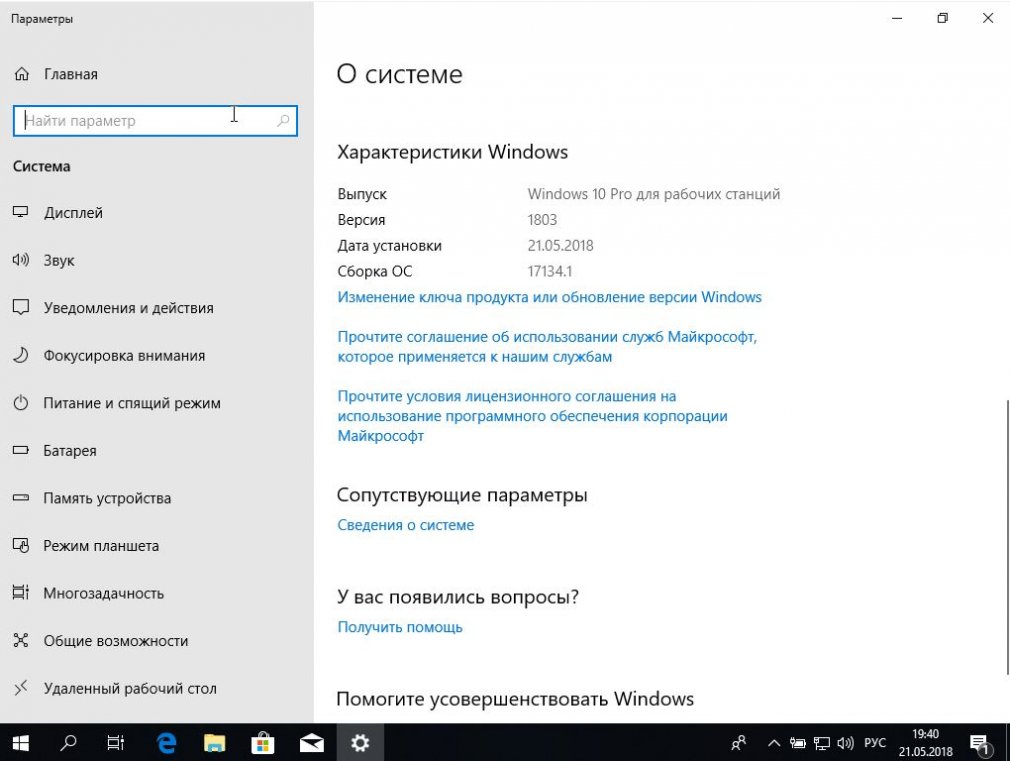Open the Windows Start menu
The width and height of the screenshot is (1010, 761).
(21, 743)
